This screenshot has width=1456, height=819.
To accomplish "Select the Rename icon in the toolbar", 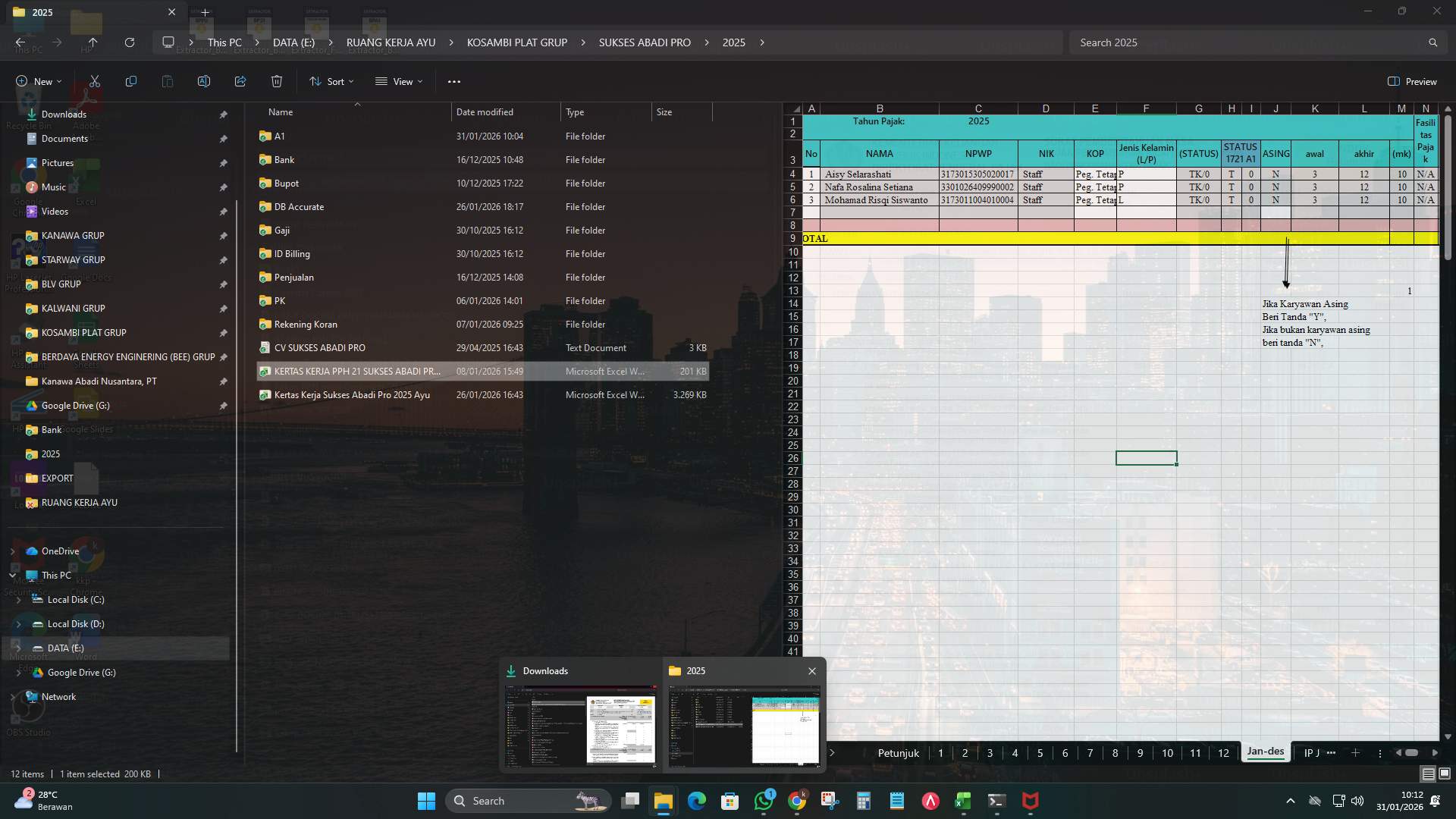I will click(x=203, y=81).
